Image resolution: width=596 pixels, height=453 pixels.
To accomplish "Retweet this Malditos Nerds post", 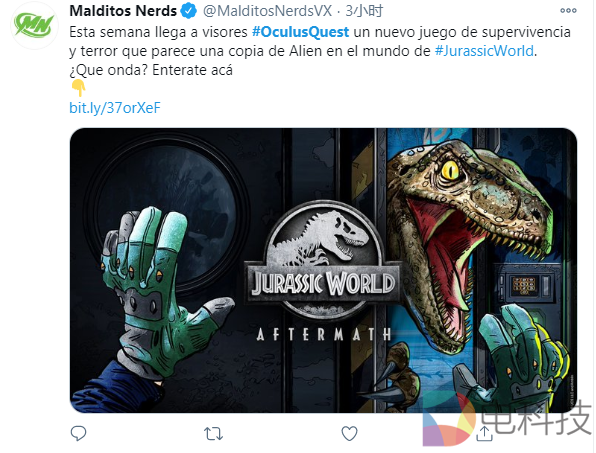I will click(x=213, y=434).
